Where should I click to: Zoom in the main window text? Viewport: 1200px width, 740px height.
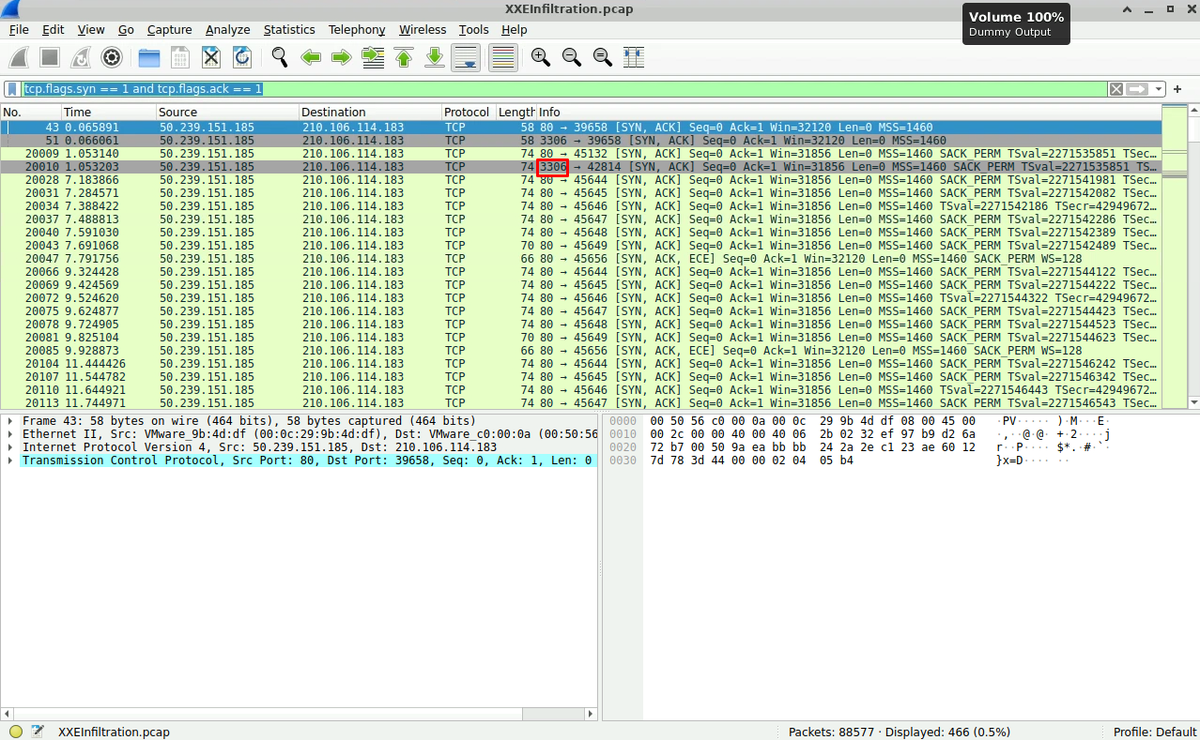click(541, 58)
